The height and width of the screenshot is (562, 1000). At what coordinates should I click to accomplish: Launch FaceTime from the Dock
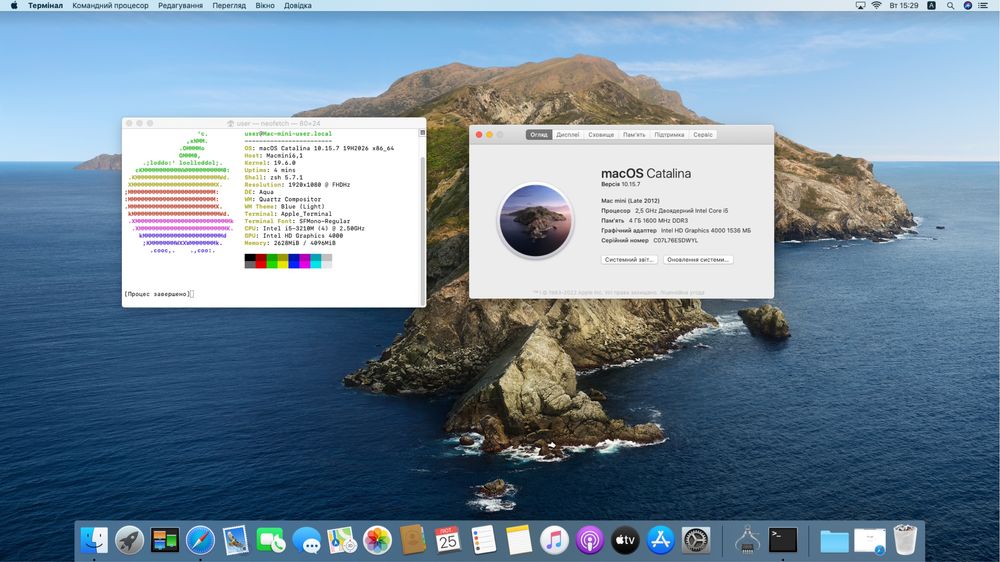tap(271, 540)
